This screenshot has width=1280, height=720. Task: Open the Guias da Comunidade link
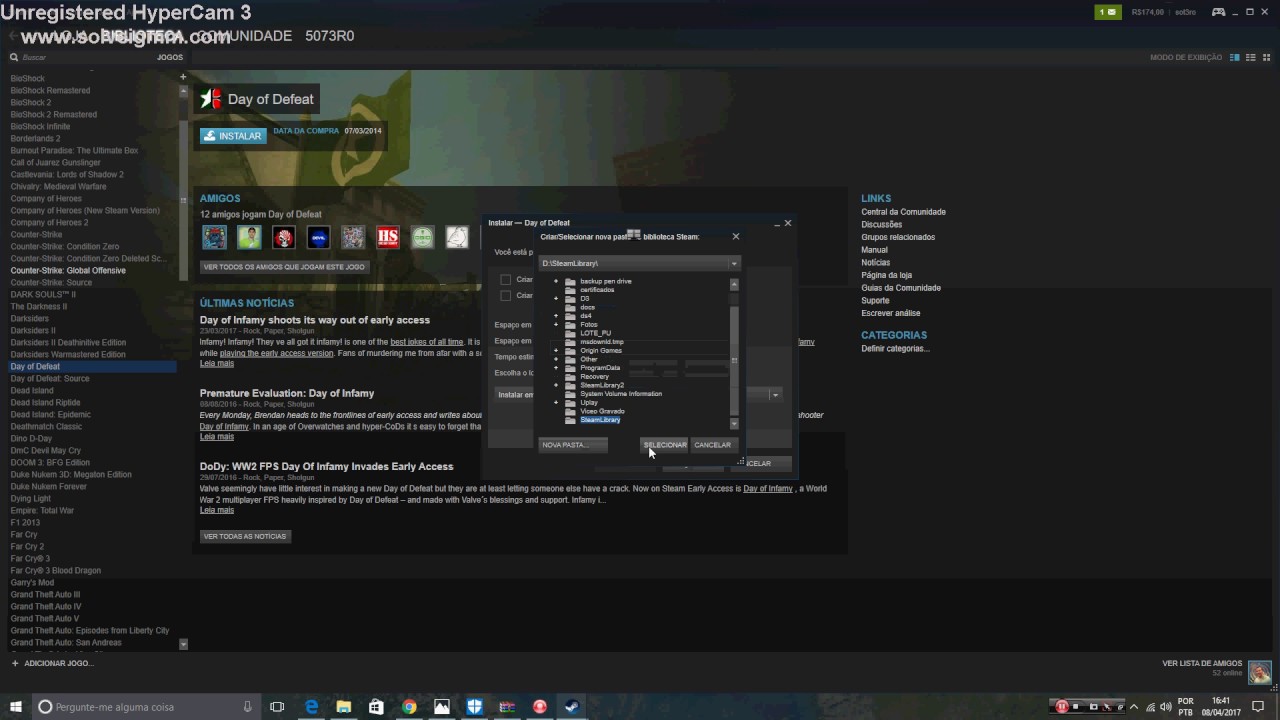point(901,288)
